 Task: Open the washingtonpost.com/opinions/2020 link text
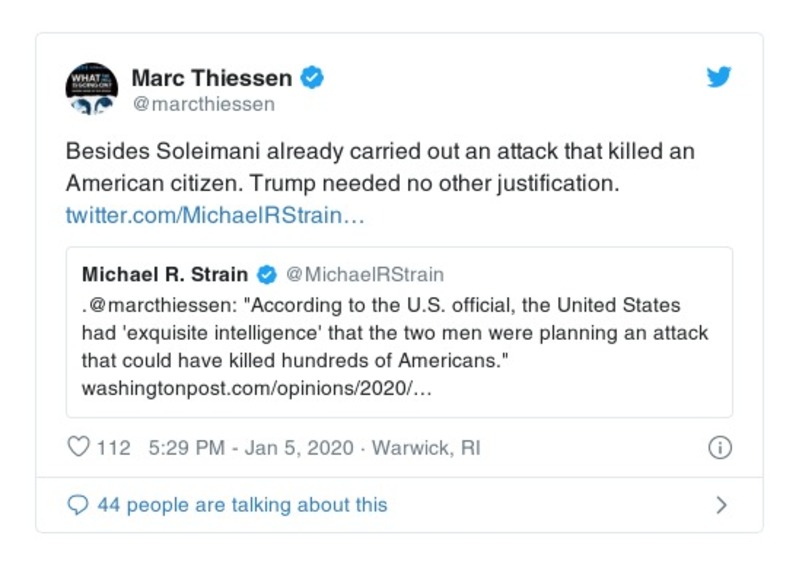257,387
